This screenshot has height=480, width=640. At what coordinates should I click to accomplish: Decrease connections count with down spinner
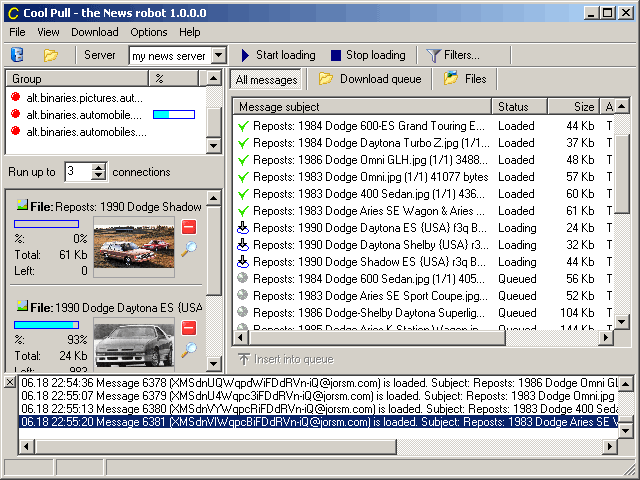pos(98,176)
